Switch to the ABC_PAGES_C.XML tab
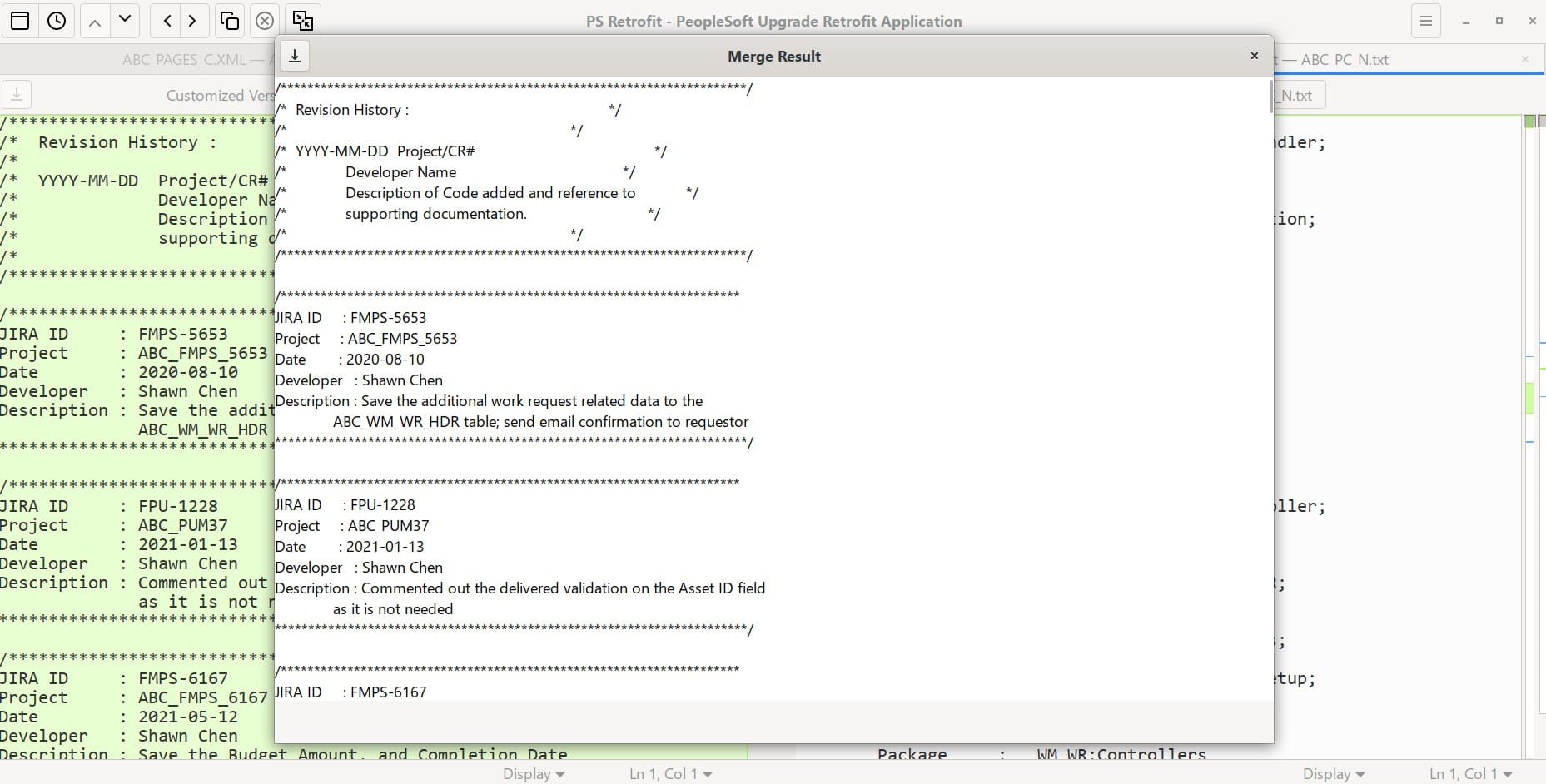The height and width of the screenshot is (784, 1546). click(184, 60)
